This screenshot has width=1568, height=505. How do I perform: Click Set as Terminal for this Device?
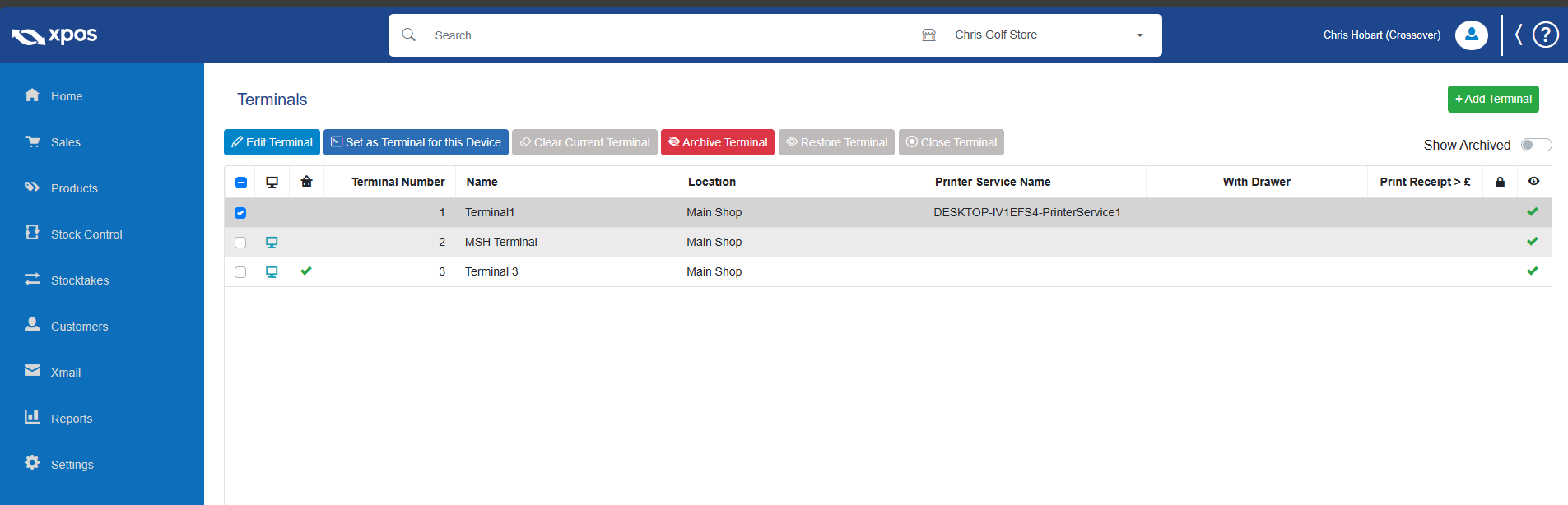(x=416, y=142)
